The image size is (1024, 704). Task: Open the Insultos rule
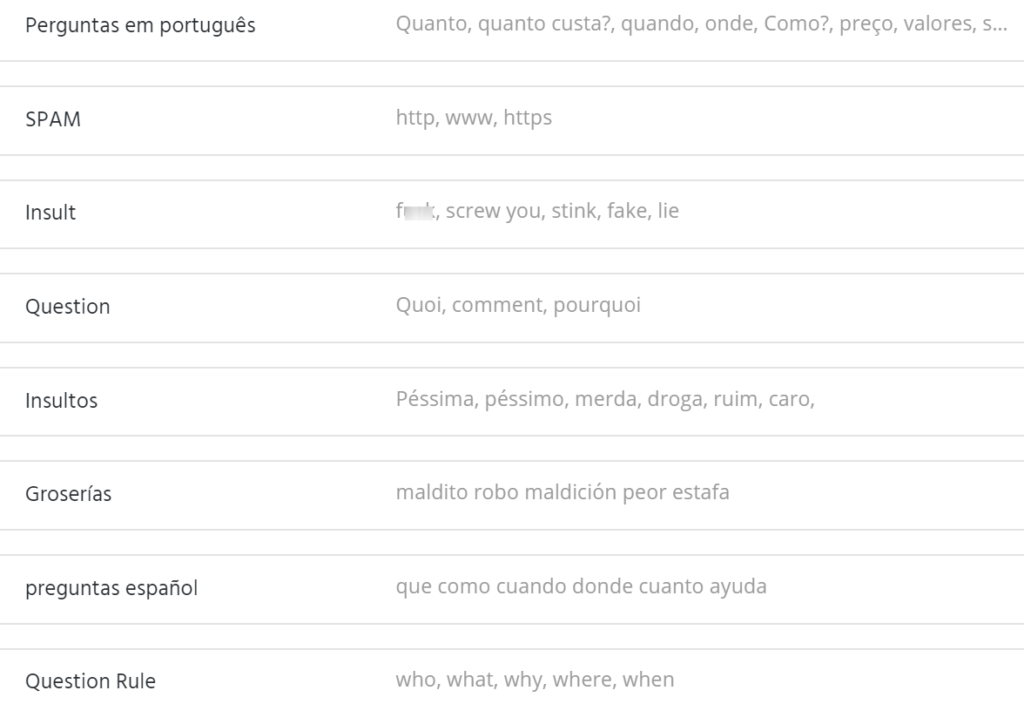[61, 401]
